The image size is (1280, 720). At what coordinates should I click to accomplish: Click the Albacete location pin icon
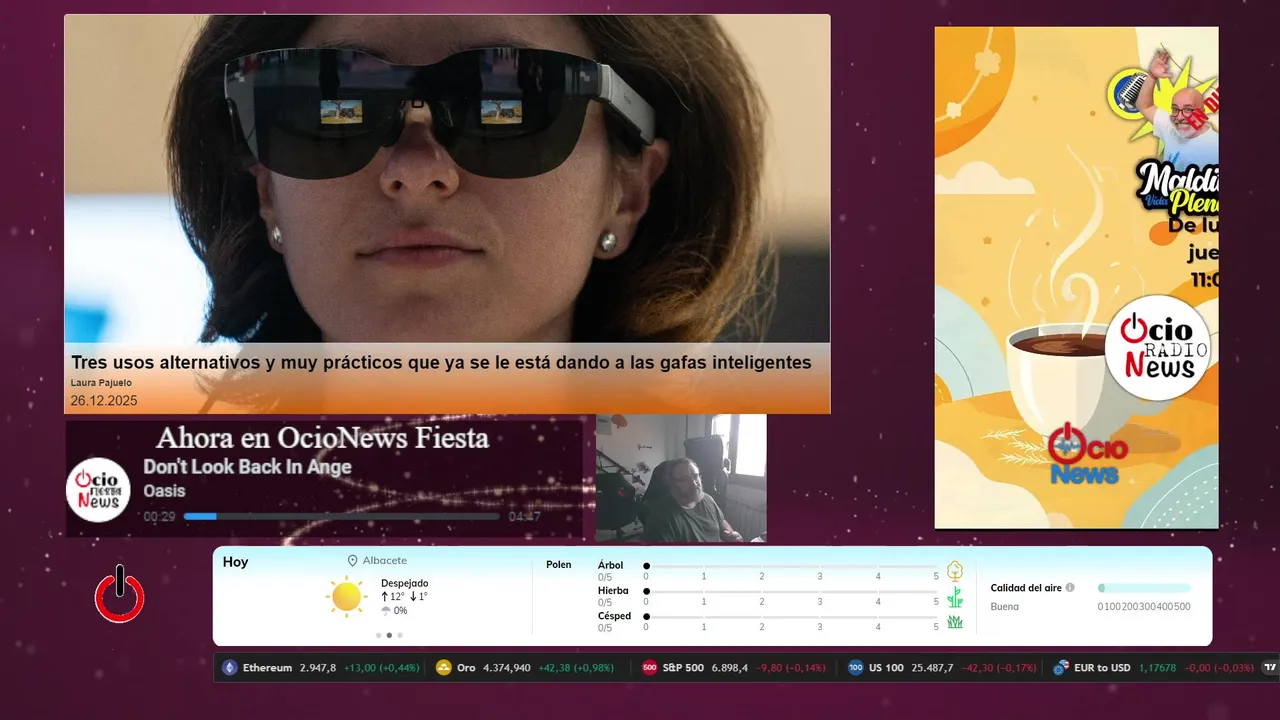352,561
